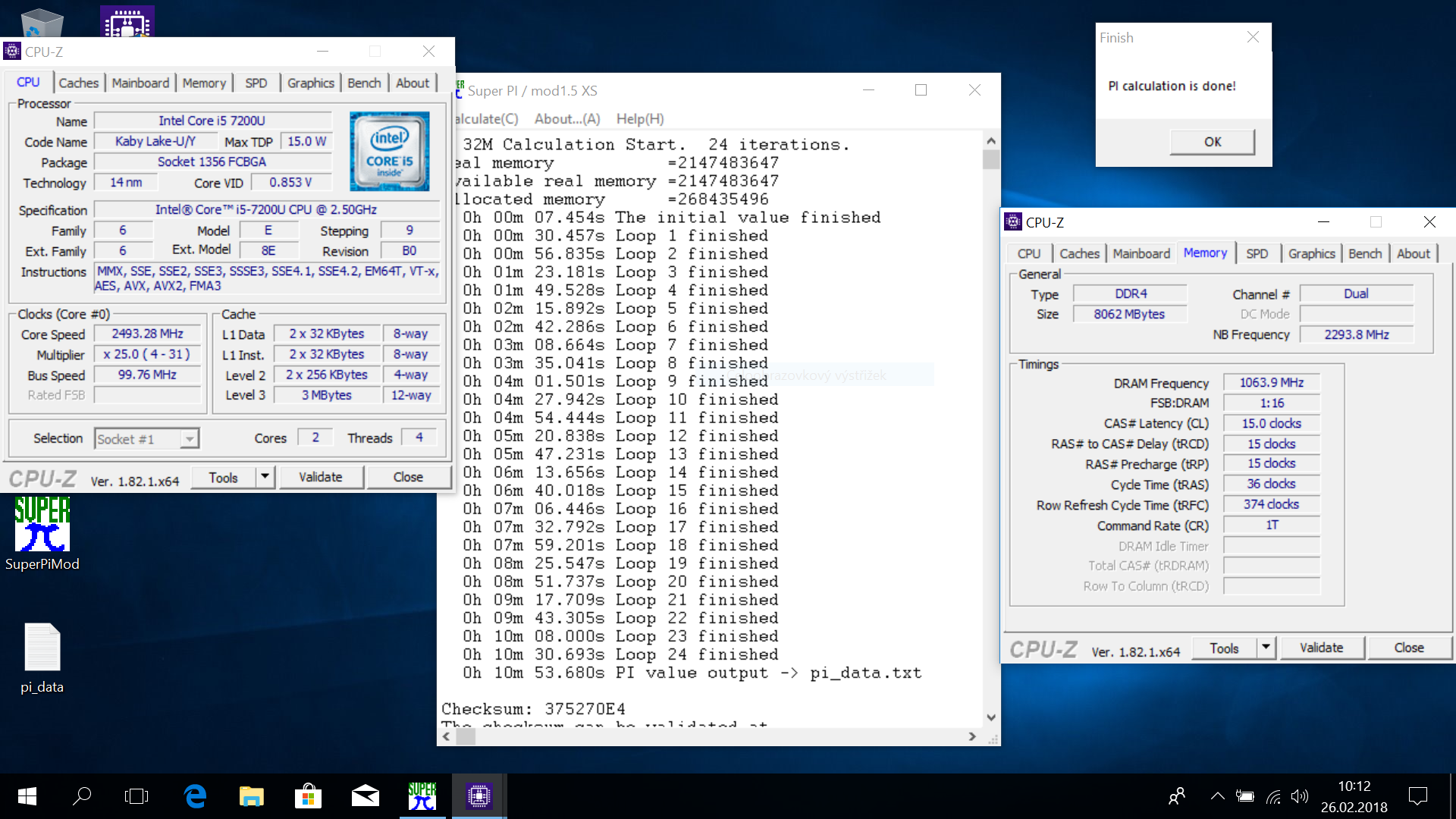Open volume control tray icon
This screenshot has width=1456, height=819.
[x=1300, y=796]
